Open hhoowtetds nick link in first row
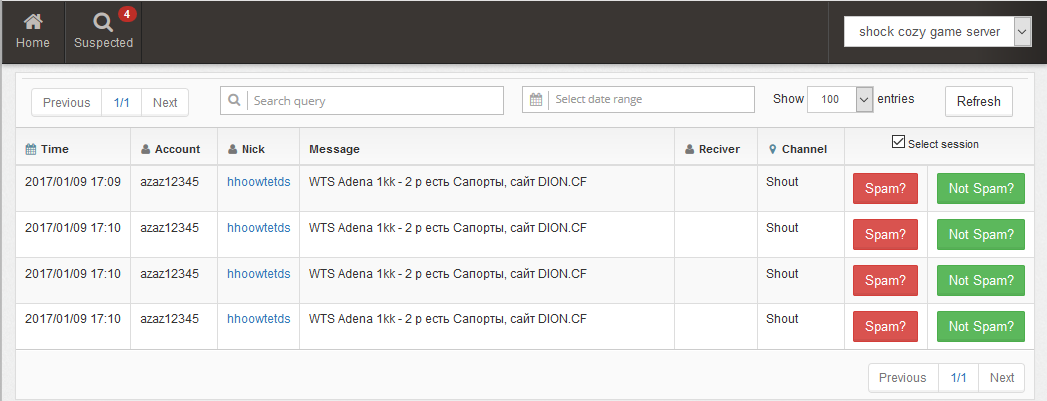The width and height of the screenshot is (1047, 401). (259, 181)
